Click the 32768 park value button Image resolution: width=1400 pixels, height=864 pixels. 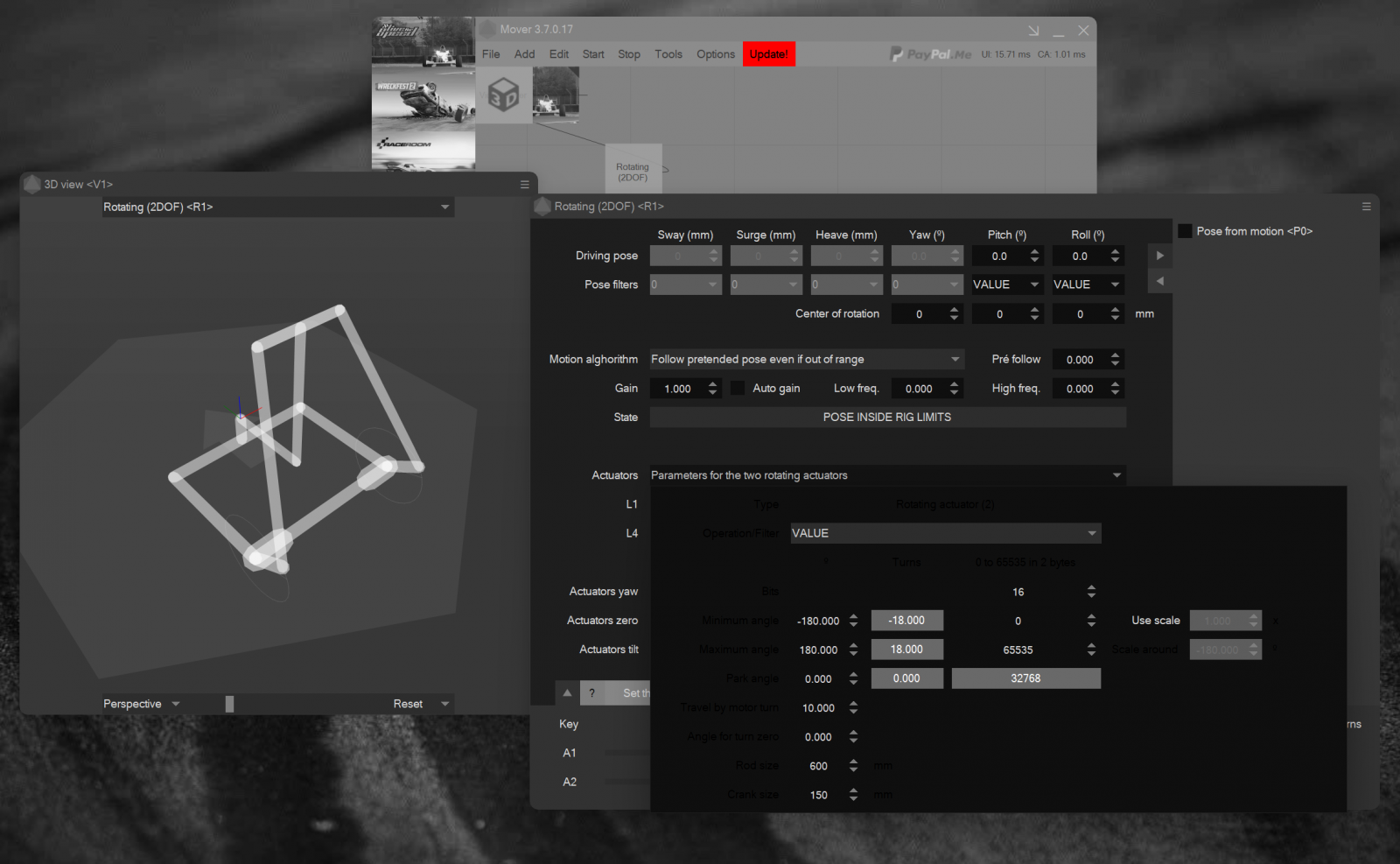pyautogui.click(x=1025, y=678)
